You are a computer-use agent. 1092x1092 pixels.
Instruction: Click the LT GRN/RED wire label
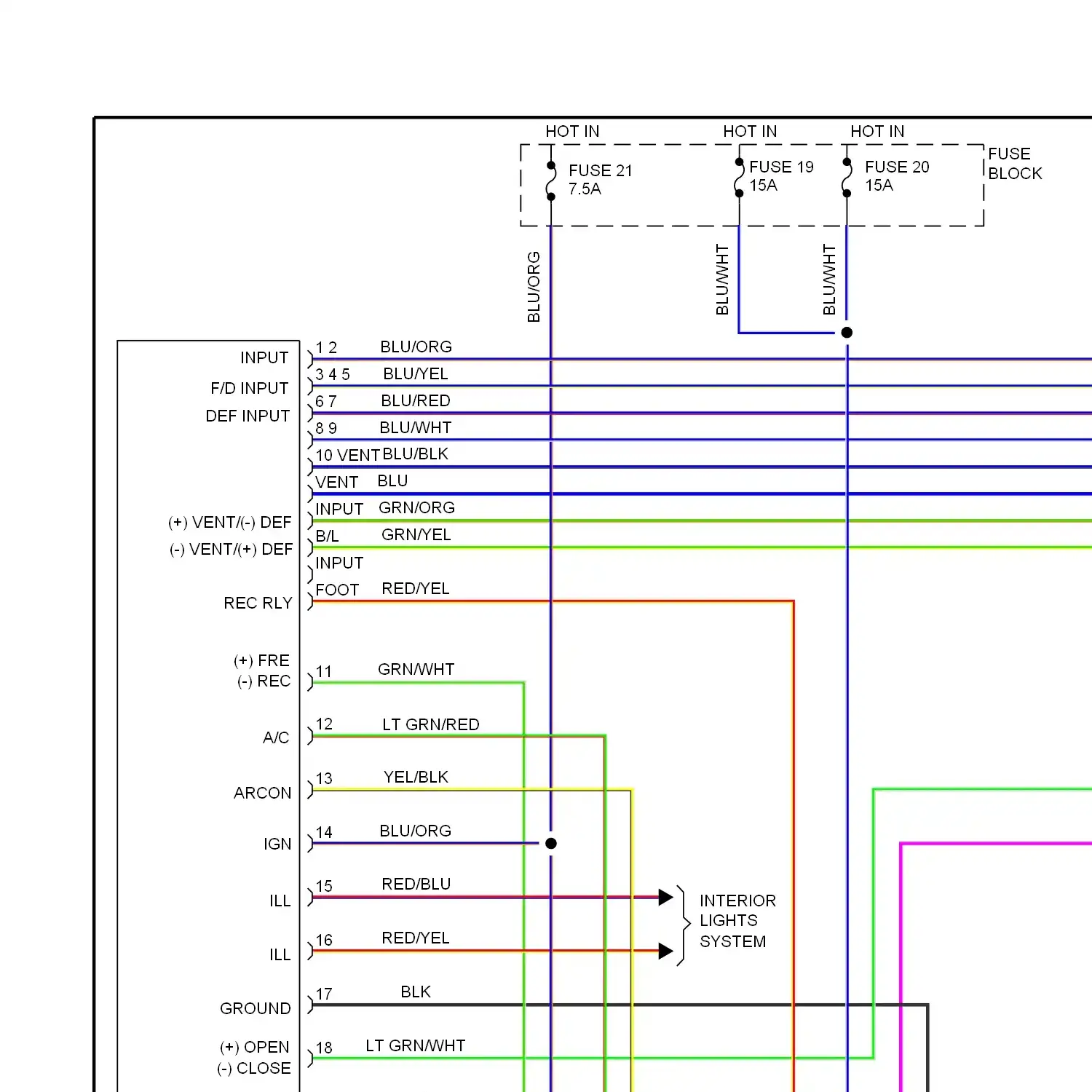point(431,724)
